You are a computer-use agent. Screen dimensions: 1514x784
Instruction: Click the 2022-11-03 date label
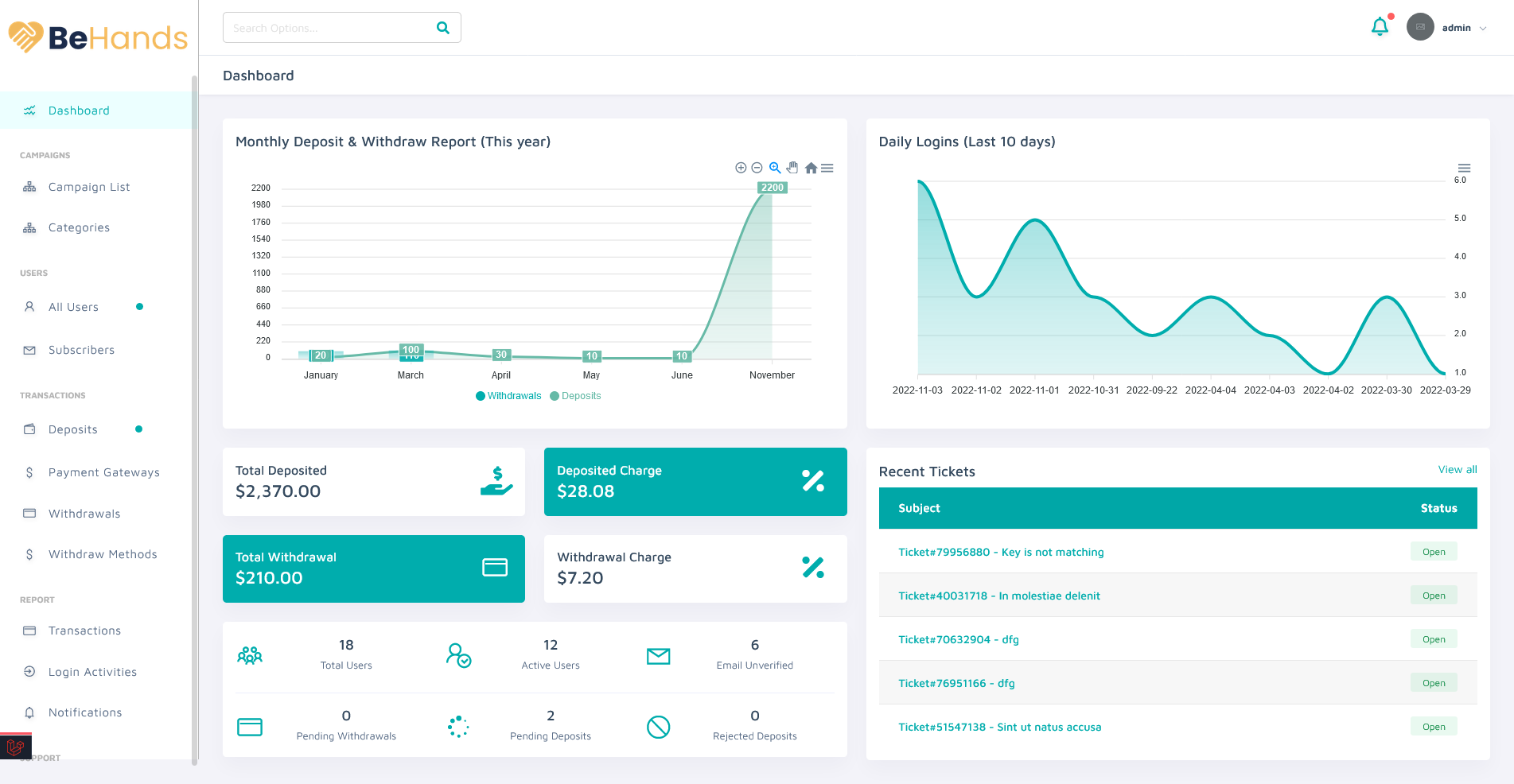[917, 390]
